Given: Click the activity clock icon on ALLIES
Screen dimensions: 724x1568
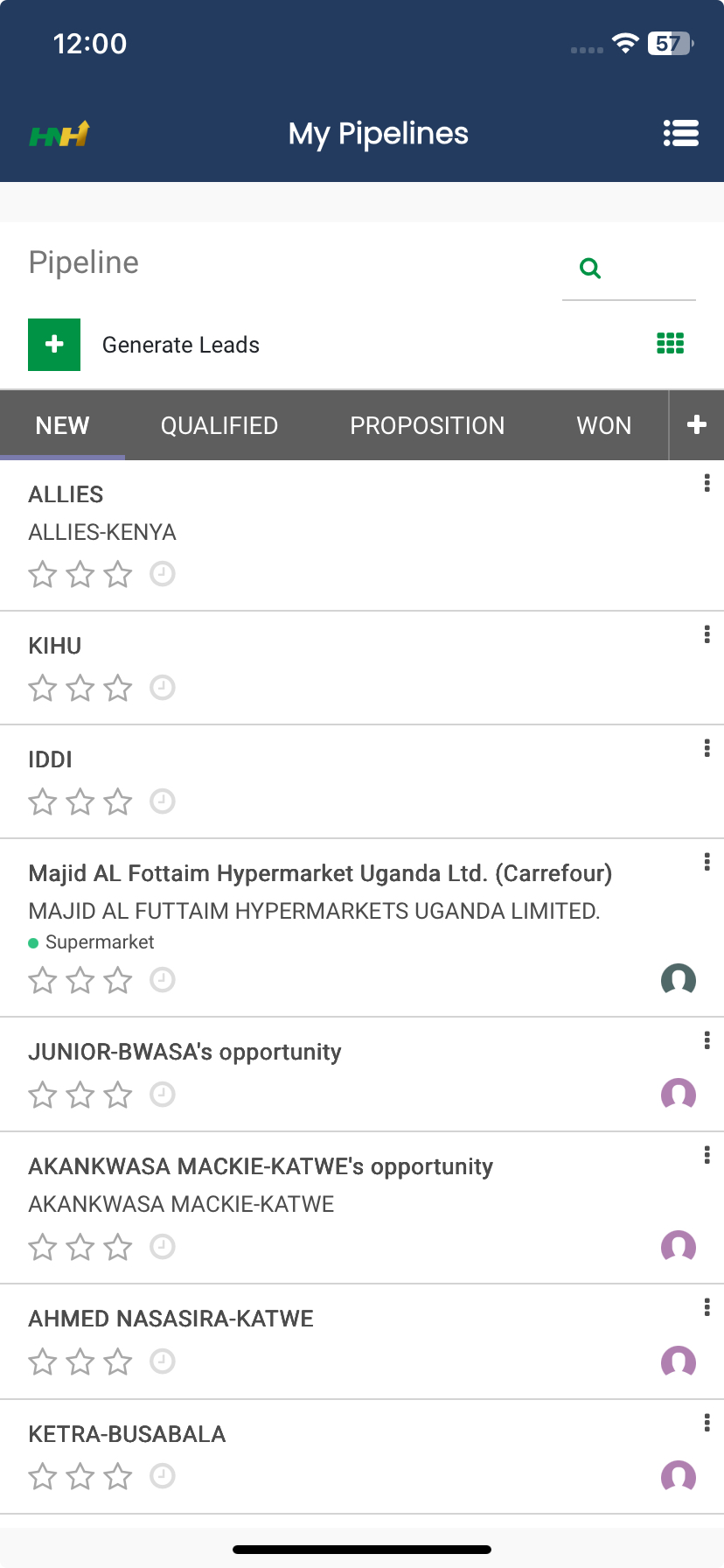Looking at the screenshot, I should (163, 574).
